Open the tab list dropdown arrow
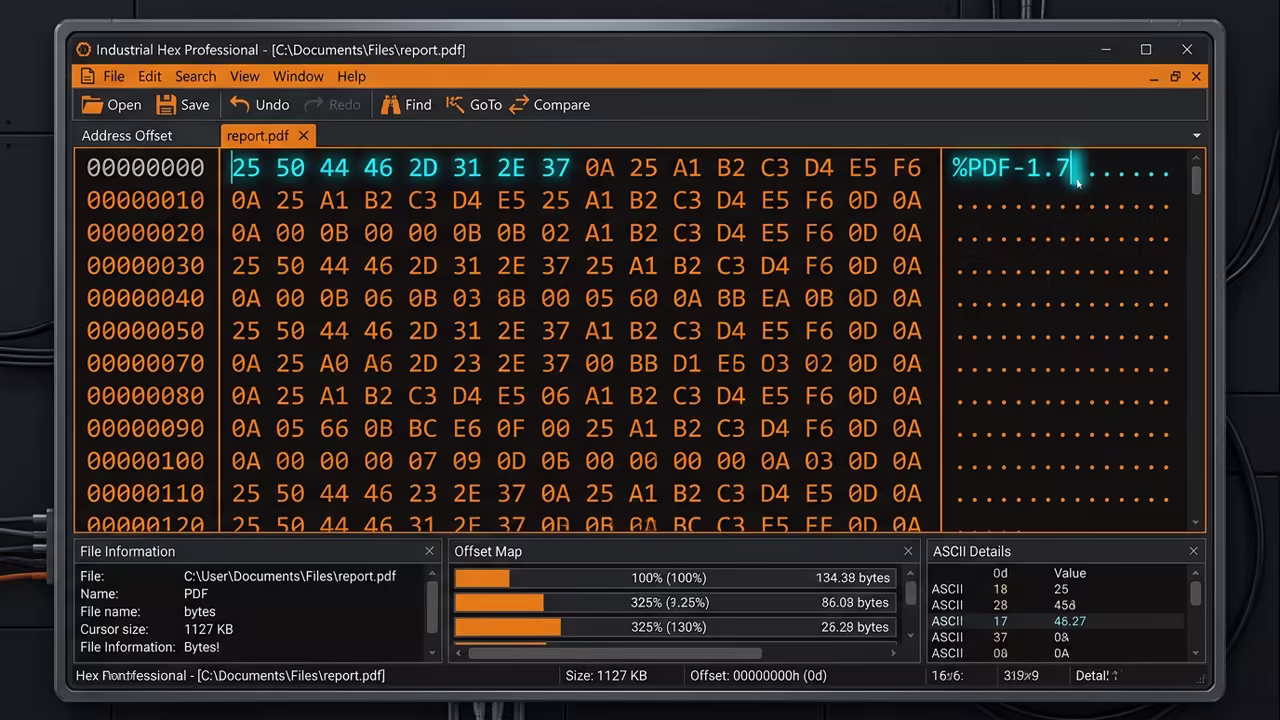Viewport: 1280px width, 720px height. click(x=1197, y=136)
